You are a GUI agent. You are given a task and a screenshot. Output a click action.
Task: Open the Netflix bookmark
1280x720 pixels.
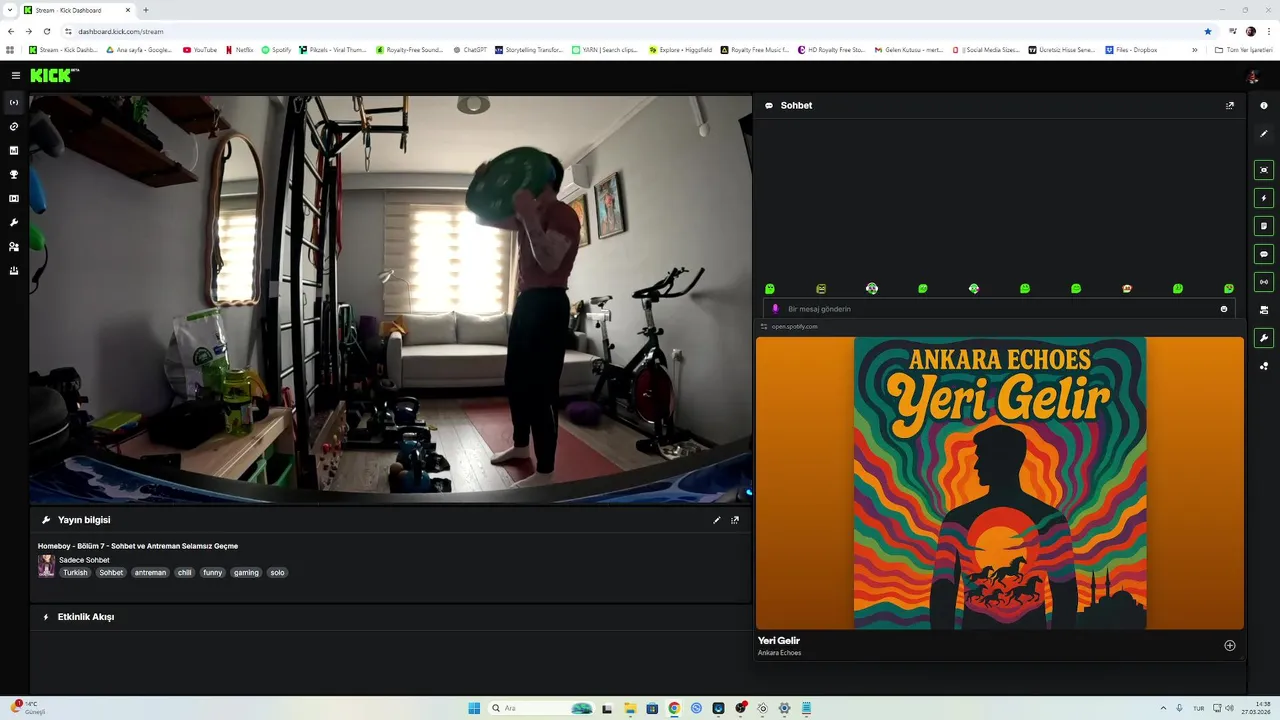tap(240, 50)
